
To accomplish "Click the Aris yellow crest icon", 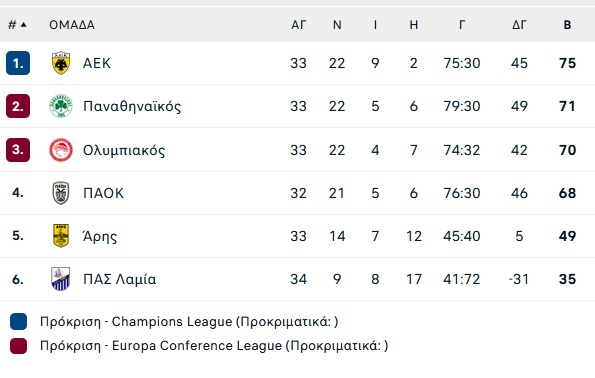I will 61,236.
